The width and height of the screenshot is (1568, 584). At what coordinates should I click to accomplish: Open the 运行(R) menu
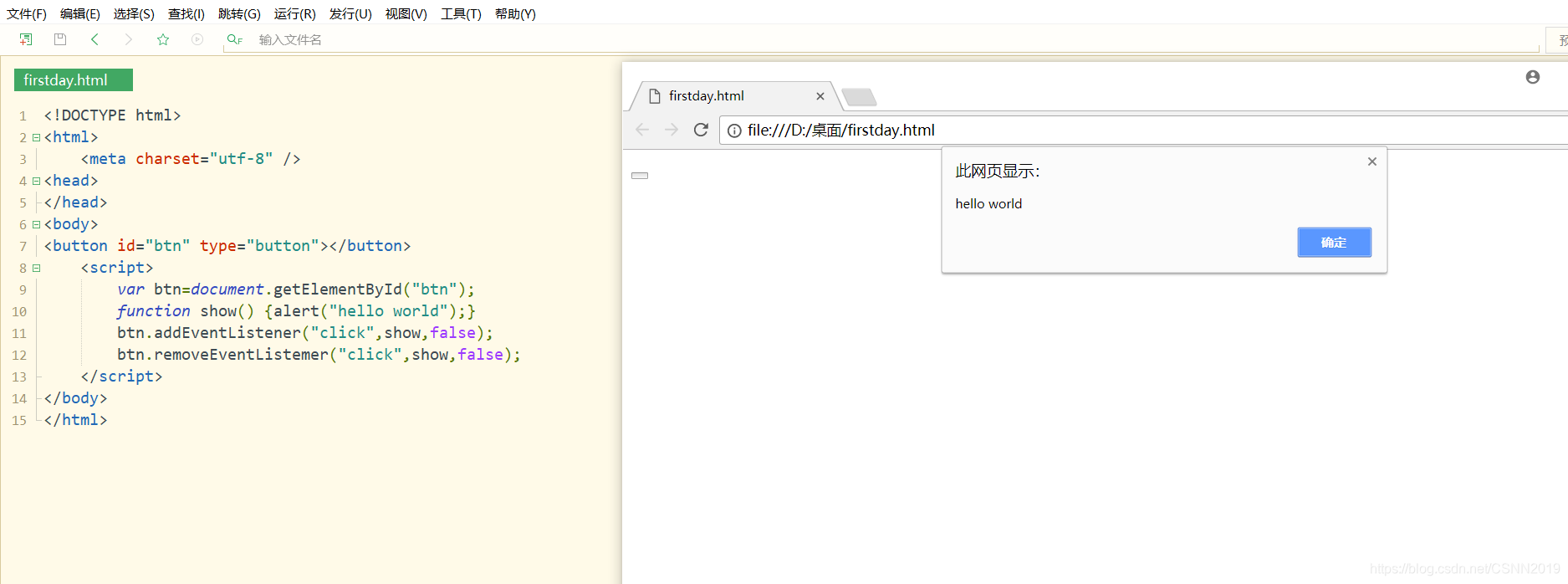pos(295,14)
